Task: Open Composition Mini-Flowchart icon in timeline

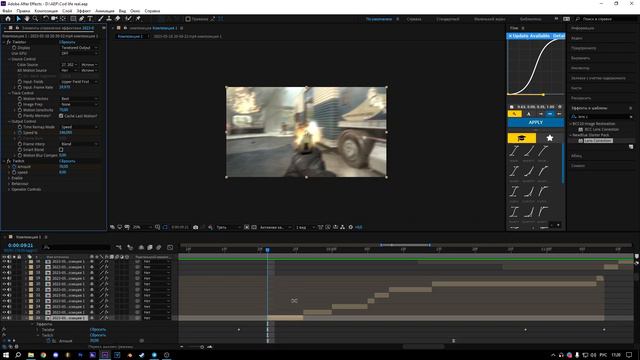Action: (x=118, y=247)
